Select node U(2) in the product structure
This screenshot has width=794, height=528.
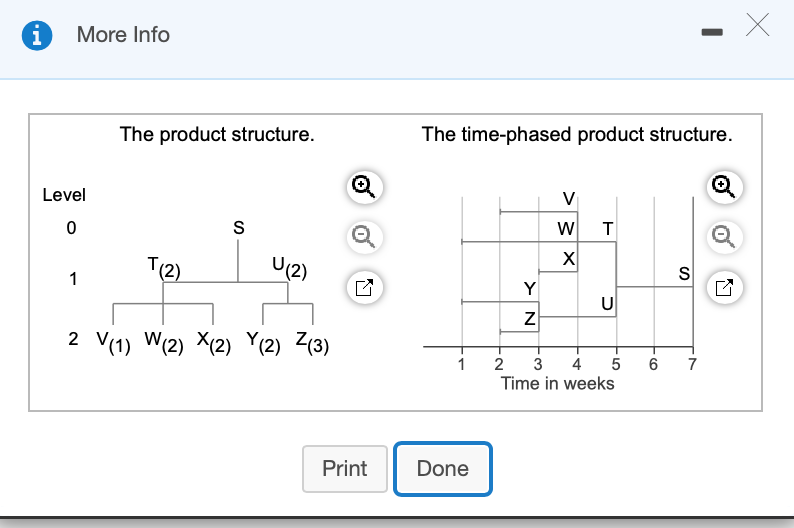(x=288, y=268)
